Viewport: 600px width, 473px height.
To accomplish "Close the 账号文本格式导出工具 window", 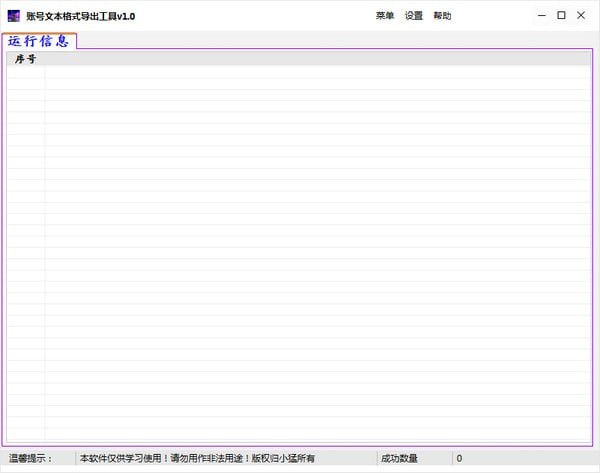I will [x=581, y=15].
